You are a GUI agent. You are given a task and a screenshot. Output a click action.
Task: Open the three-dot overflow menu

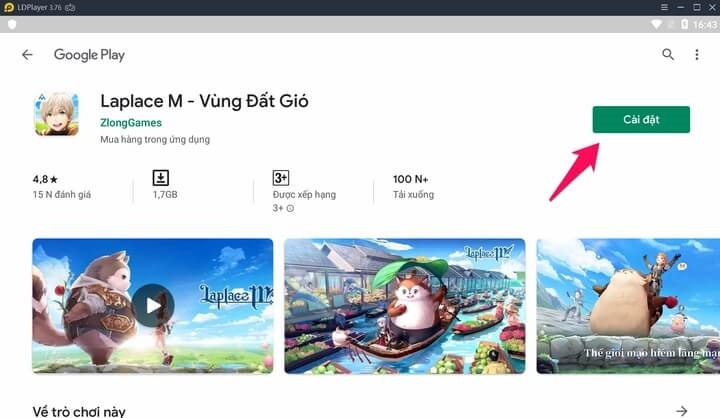(697, 55)
